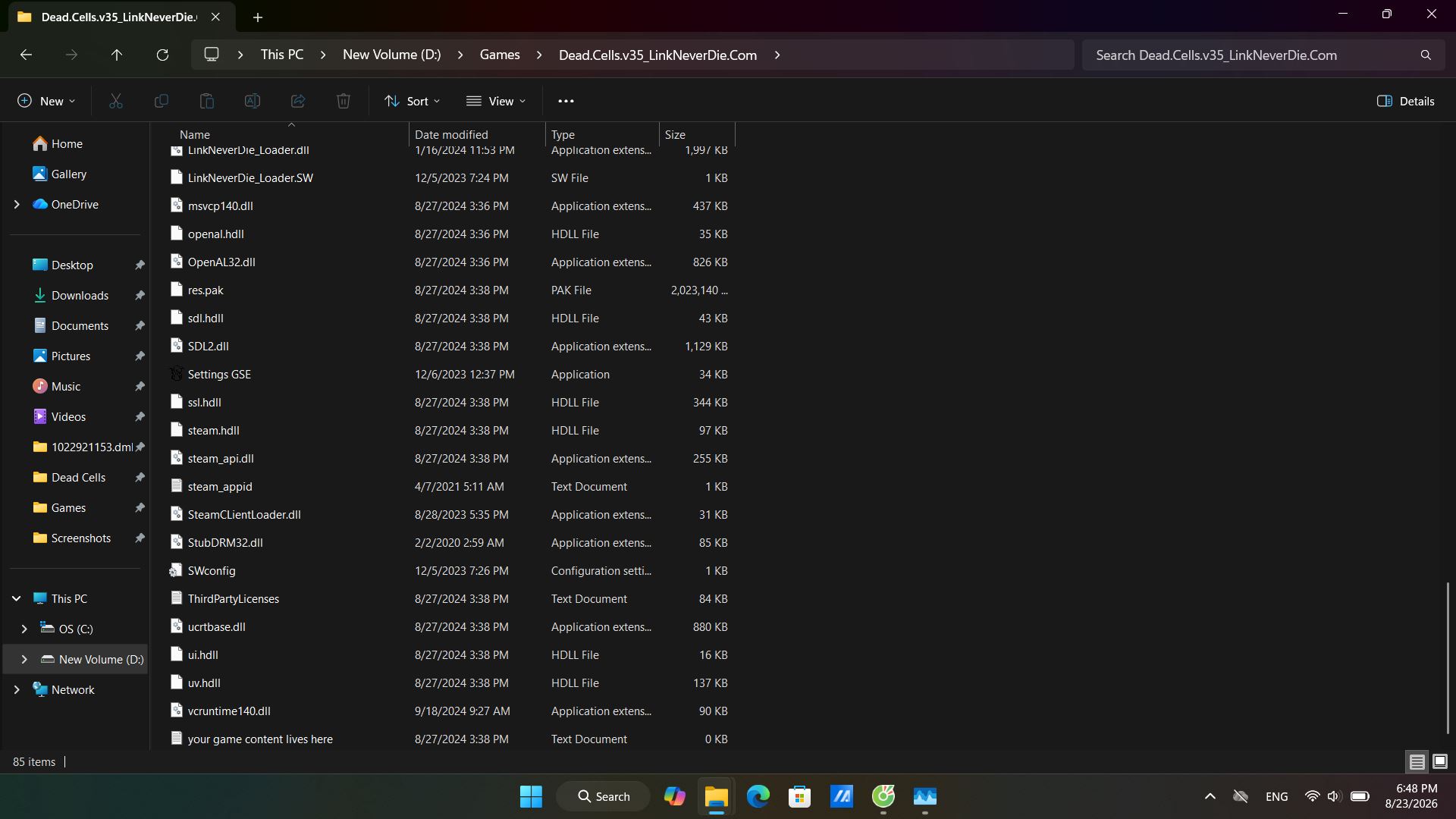Expand New Volume (D:) drive node

coord(24,660)
